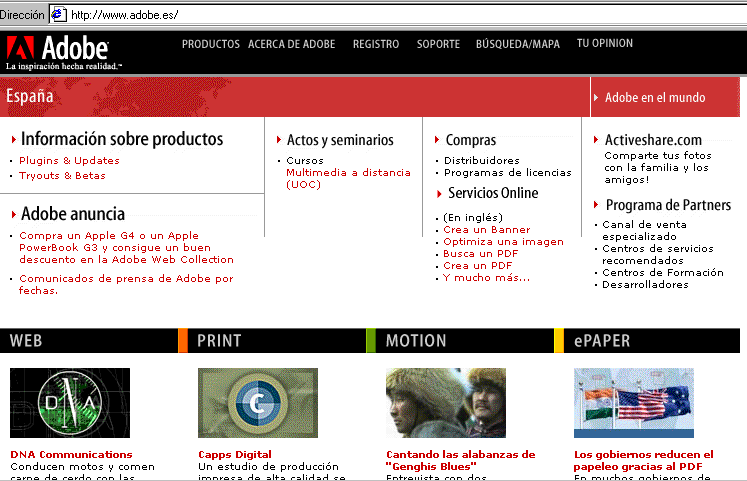Click the DNA radar logo thumbnail

(70, 403)
